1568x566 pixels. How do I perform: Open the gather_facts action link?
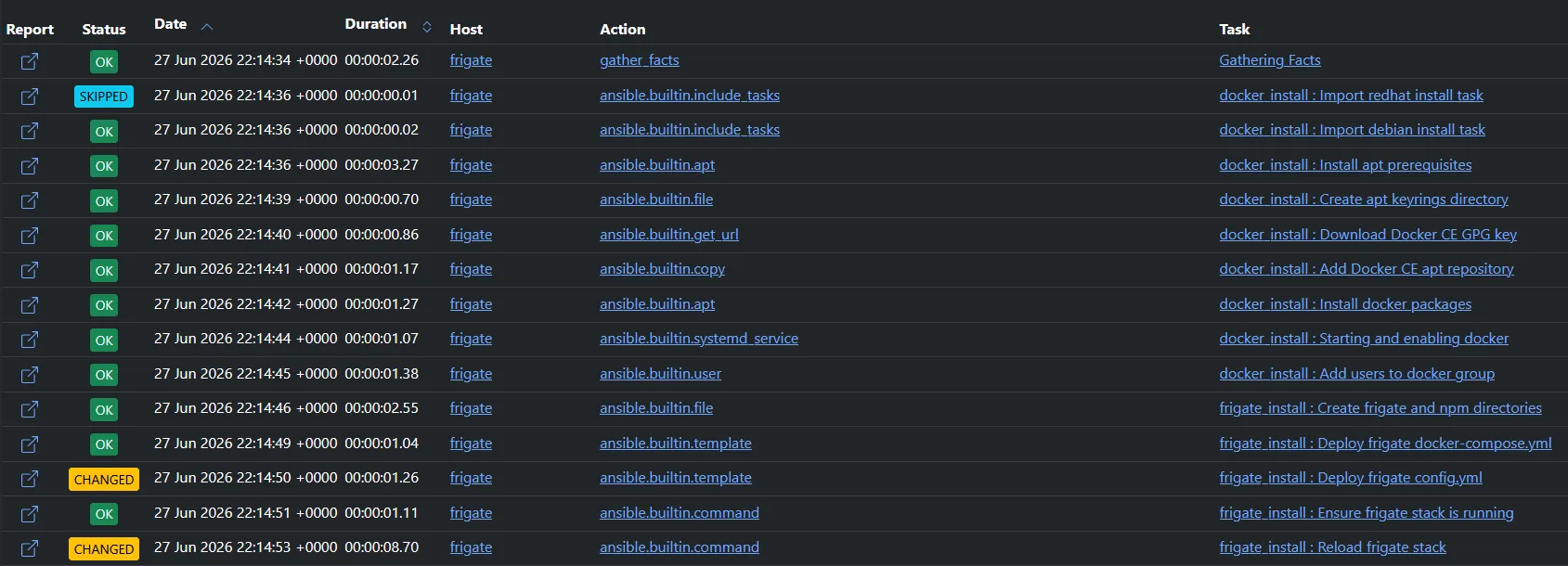[x=640, y=60]
